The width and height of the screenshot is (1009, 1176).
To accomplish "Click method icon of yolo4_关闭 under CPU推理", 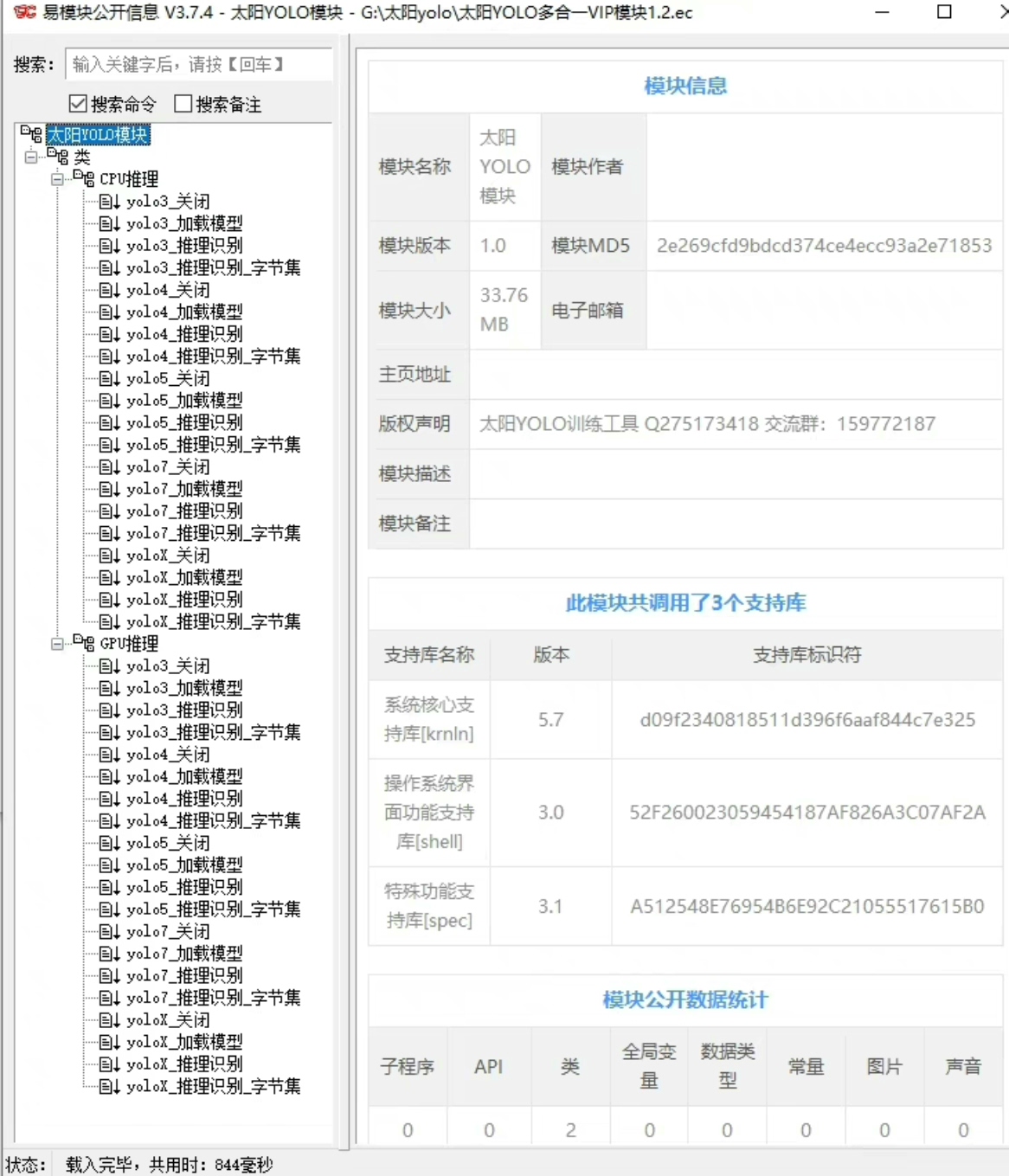I will tap(110, 289).
